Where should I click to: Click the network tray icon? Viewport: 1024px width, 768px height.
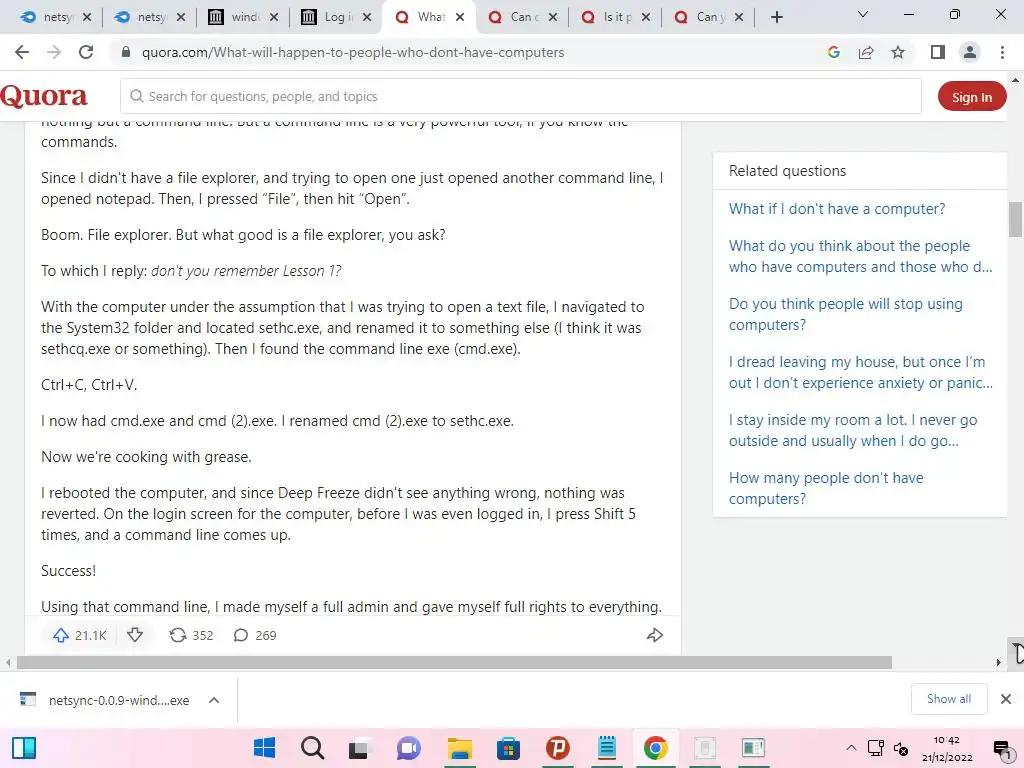[876, 748]
